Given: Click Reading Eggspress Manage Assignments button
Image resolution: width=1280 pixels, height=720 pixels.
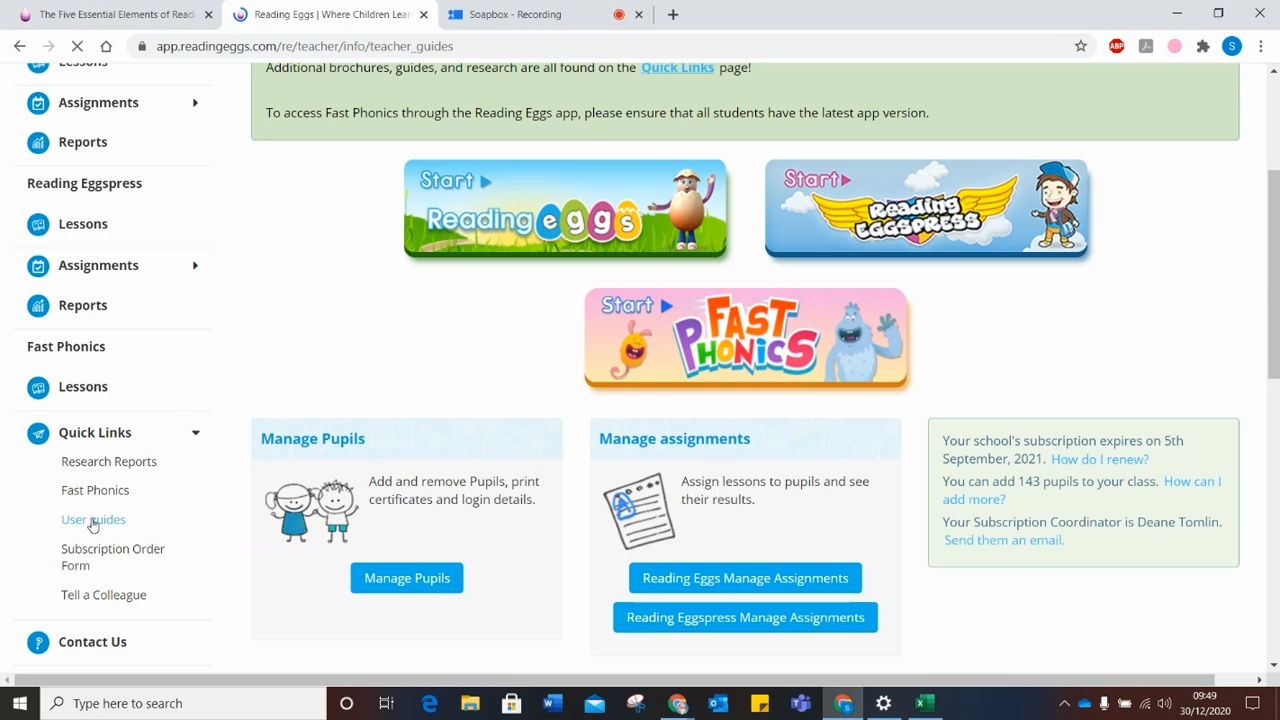Looking at the screenshot, I should [x=745, y=617].
